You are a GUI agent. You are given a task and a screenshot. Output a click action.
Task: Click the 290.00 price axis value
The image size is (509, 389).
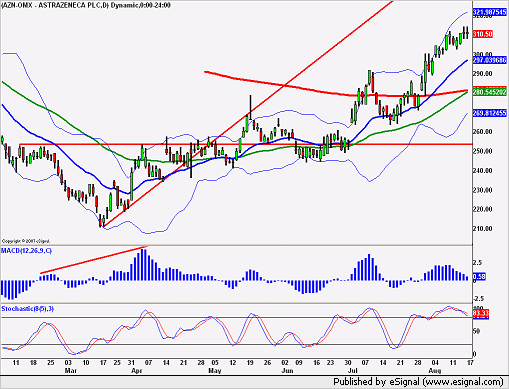point(483,74)
